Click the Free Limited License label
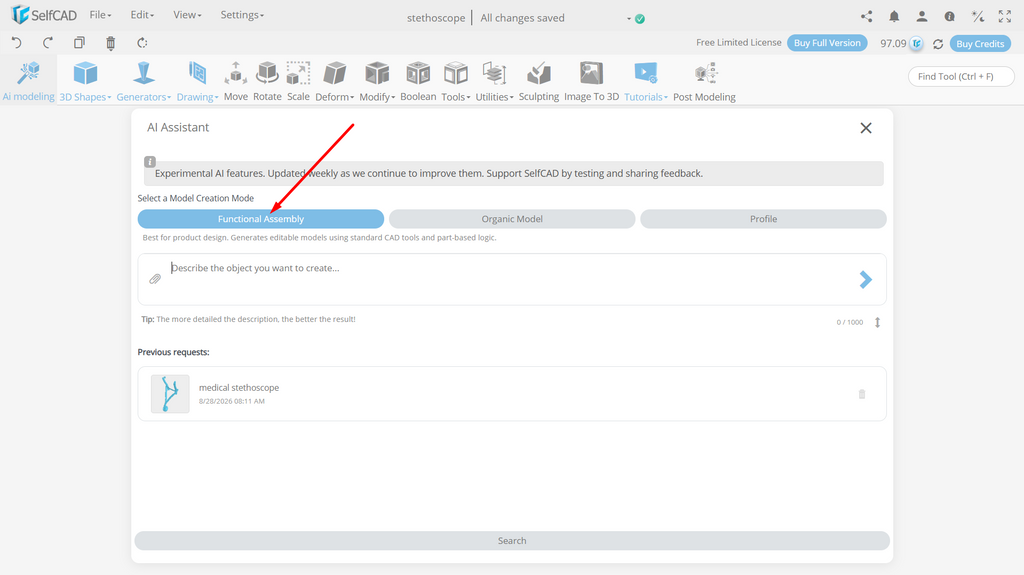This screenshot has width=1024, height=575. 739,42
